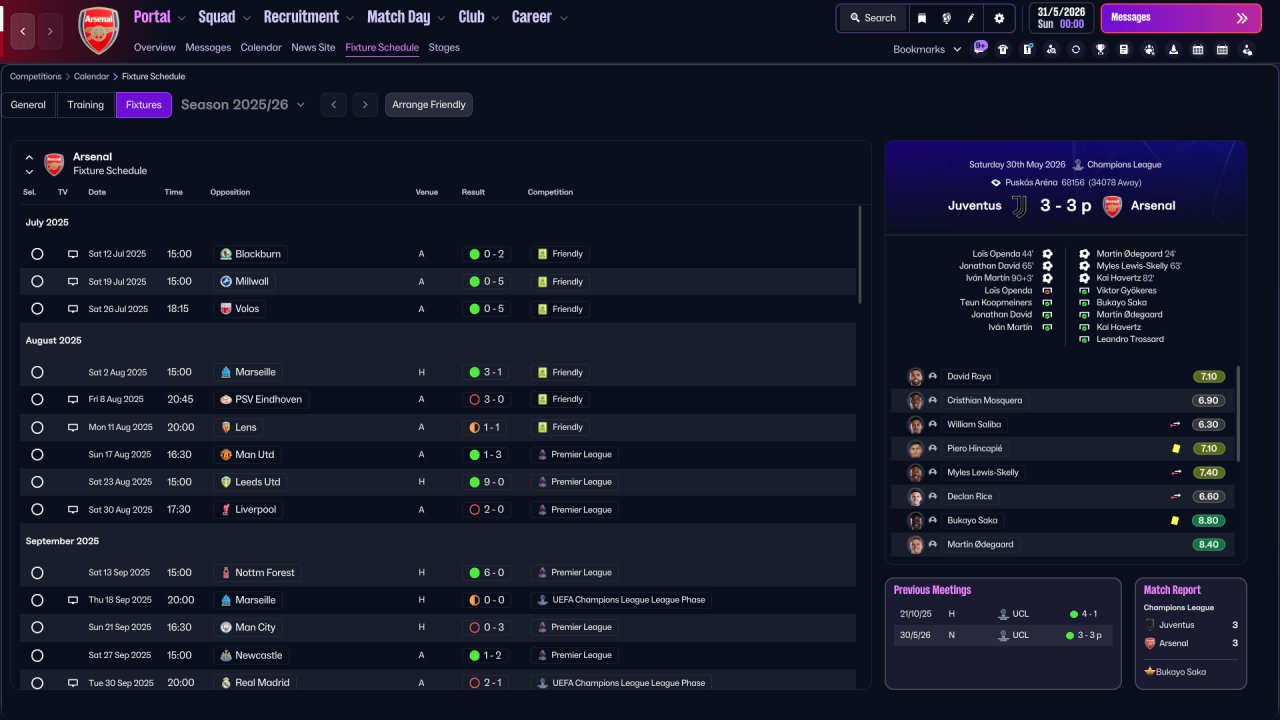Click the refresh arrows icon in the bookmarks bar
Image resolution: width=1280 pixels, height=720 pixels.
click(1075, 49)
